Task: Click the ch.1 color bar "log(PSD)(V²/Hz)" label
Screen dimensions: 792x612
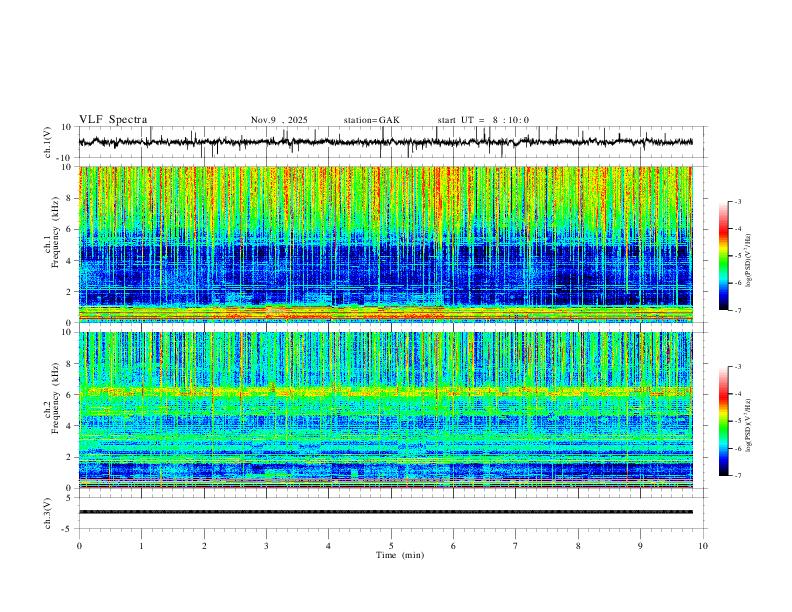Action: pos(749,261)
